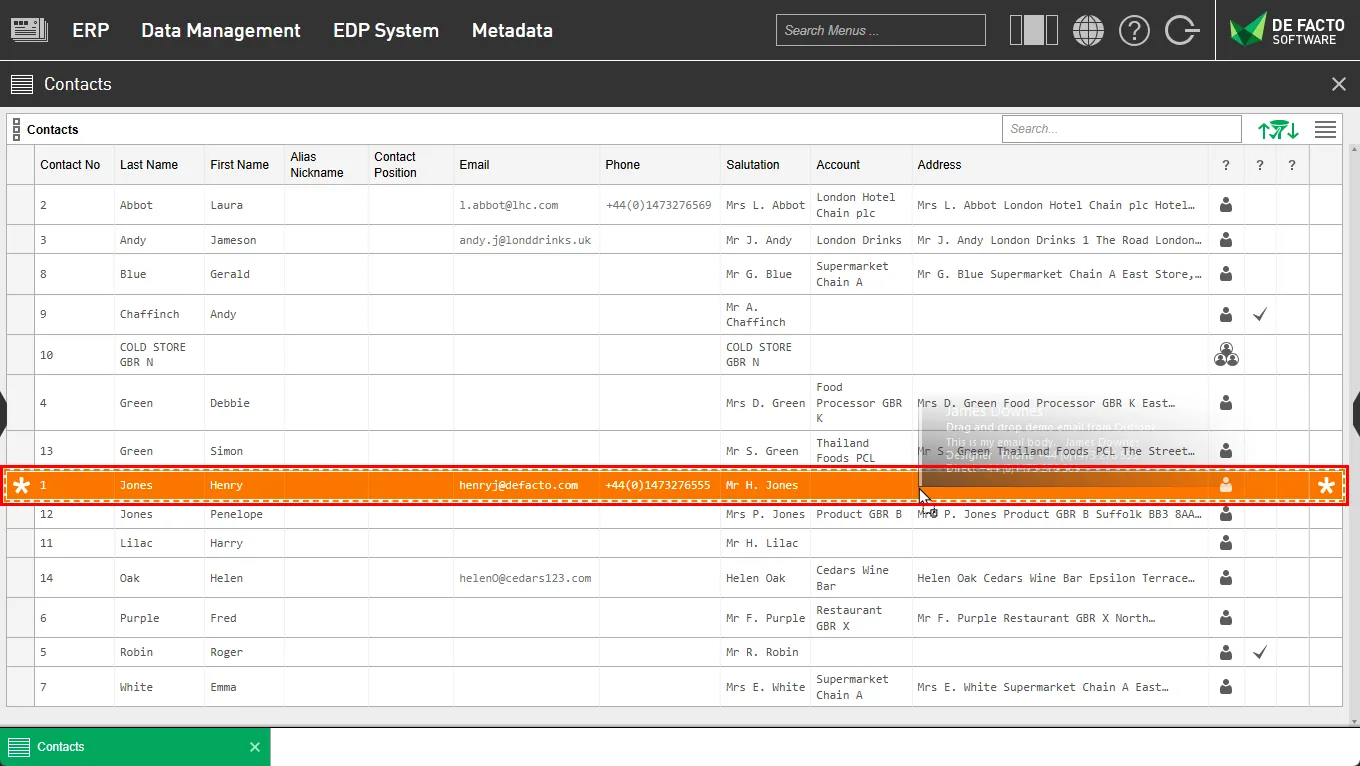1360x766 pixels.
Task: Click the contact person icon in Laura Abbot's row
Action: (1225, 205)
